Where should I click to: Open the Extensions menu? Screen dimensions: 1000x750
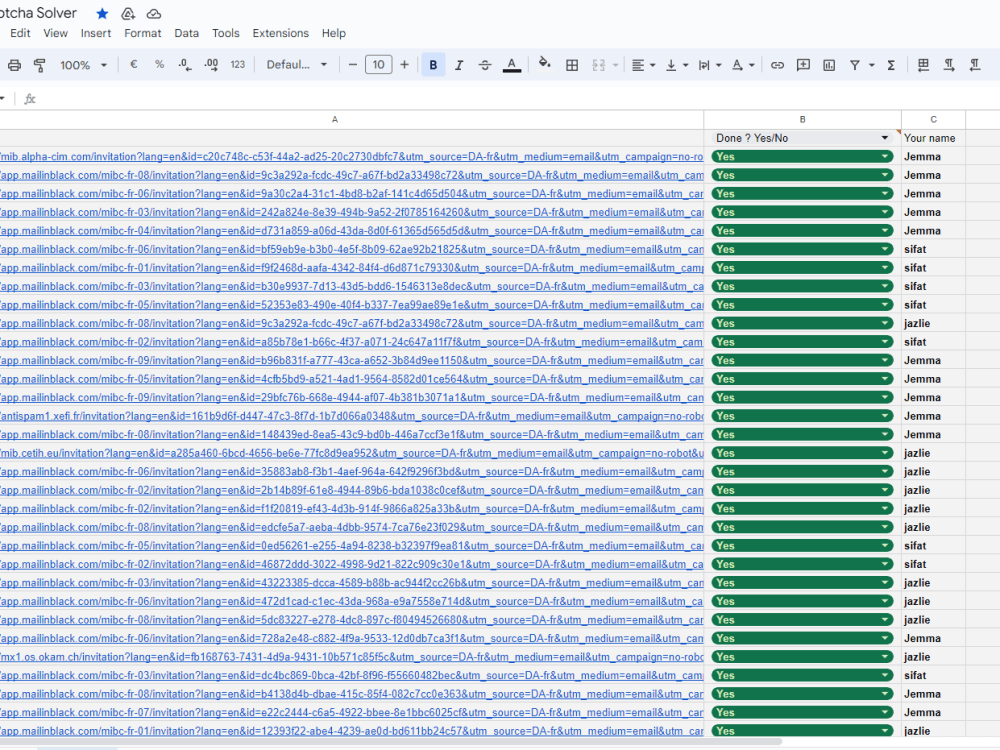281,33
